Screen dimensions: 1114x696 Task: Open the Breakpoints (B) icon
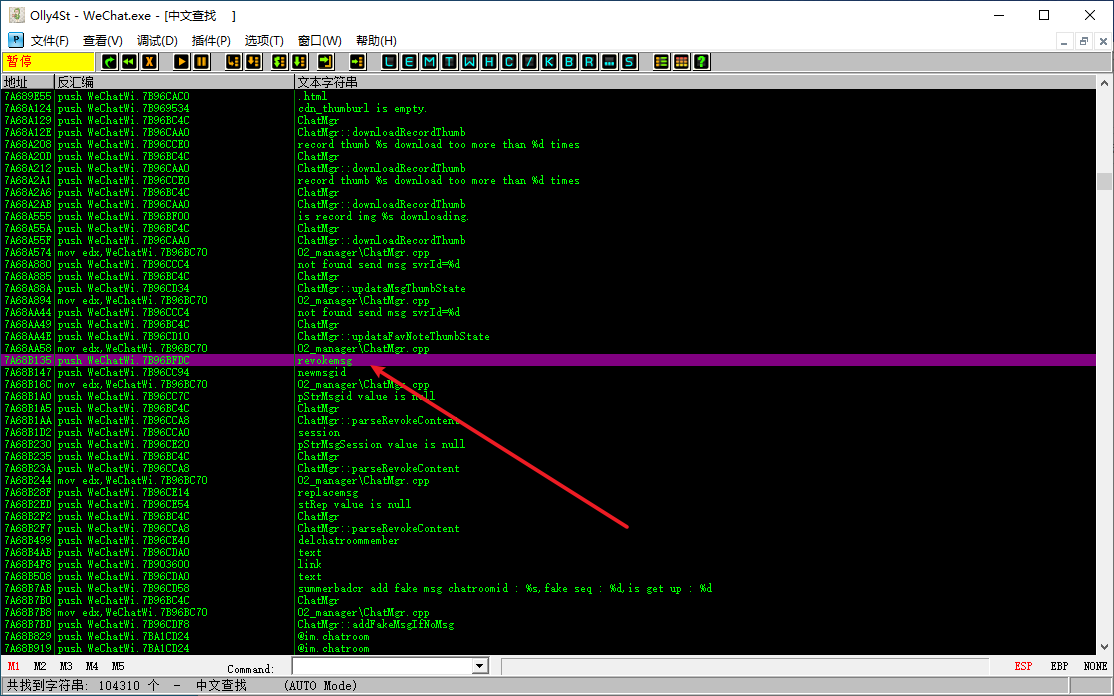(x=569, y=62)
